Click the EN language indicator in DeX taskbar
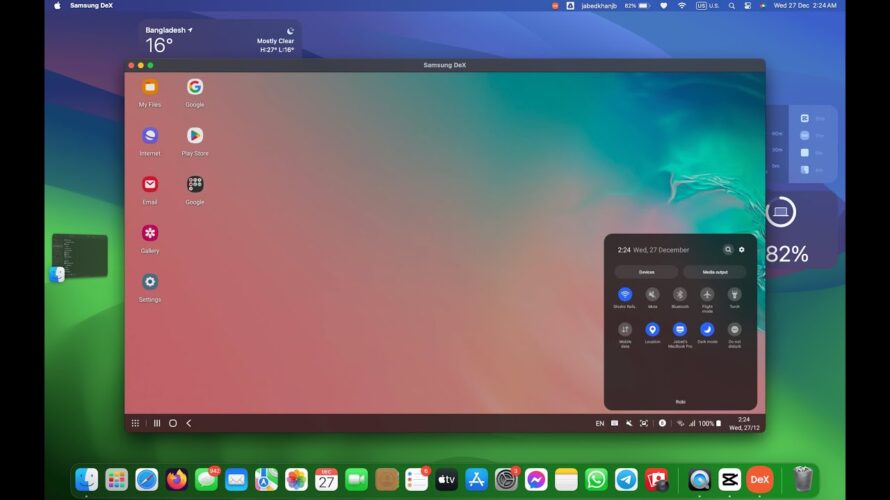This screenshot has height=500, width=890. click(599, 423)
